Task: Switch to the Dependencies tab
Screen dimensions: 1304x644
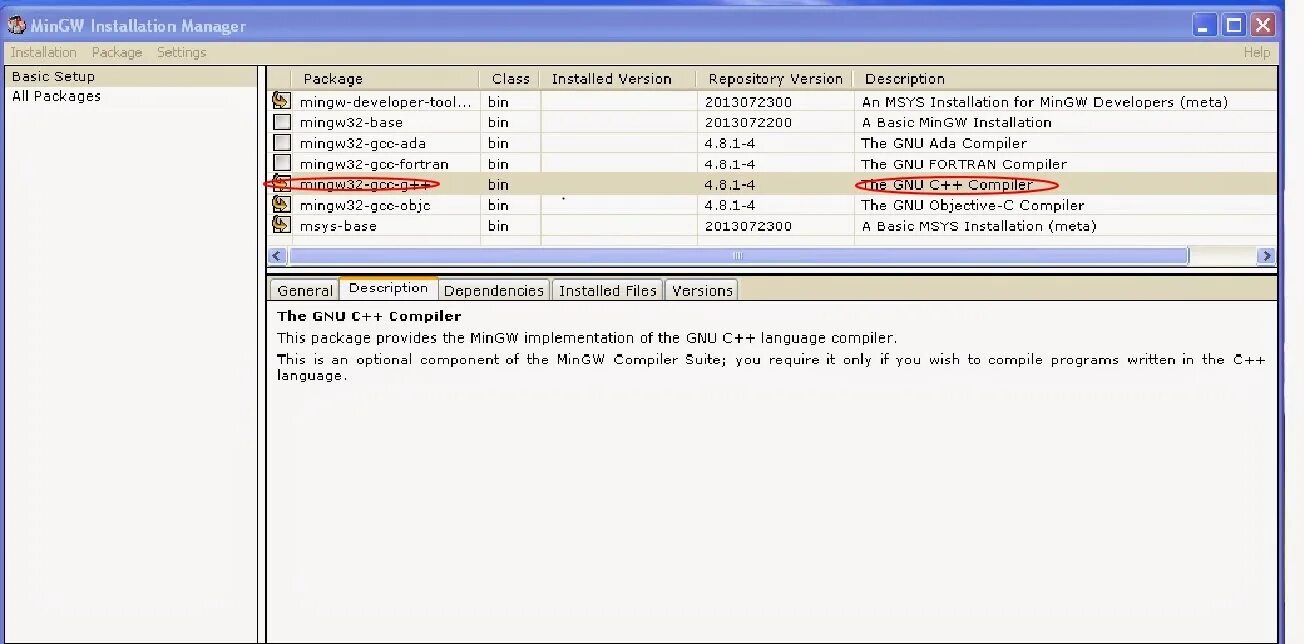Action: pyautogui.click(x=493, y=290)
